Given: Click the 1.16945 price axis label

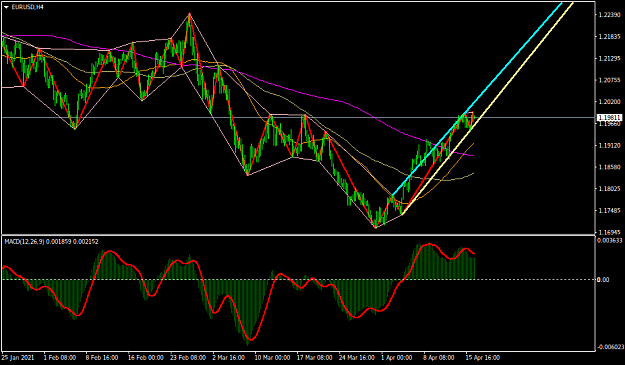Looking at the screenshot, I should click(609, 232).
